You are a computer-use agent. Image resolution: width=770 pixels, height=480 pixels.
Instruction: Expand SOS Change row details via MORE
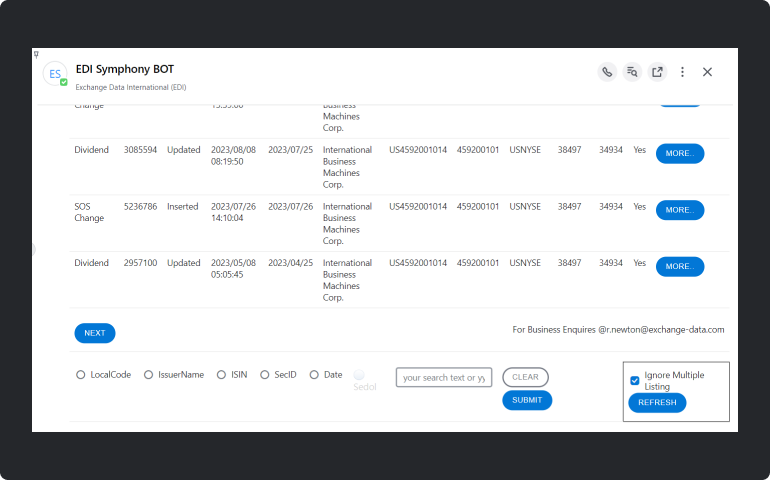pos(679,210)
